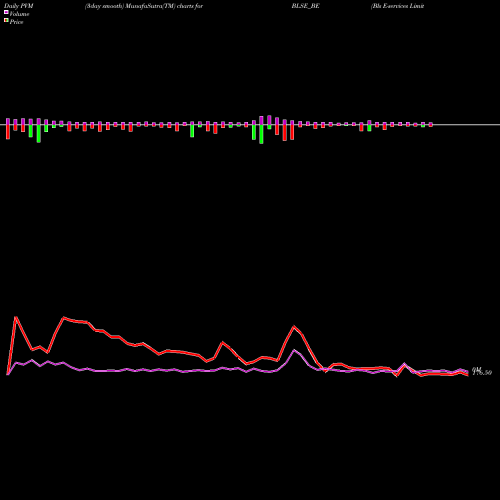Viewport: 500px width, 500px height.
Task: Click the Volume legend color swatch
Action: (6, 13)
